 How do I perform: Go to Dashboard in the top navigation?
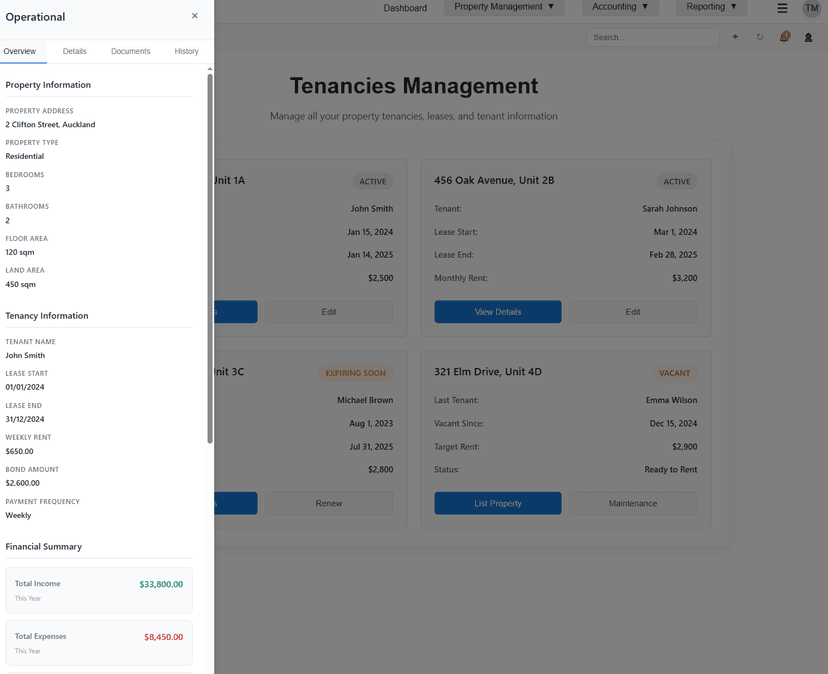405,8
